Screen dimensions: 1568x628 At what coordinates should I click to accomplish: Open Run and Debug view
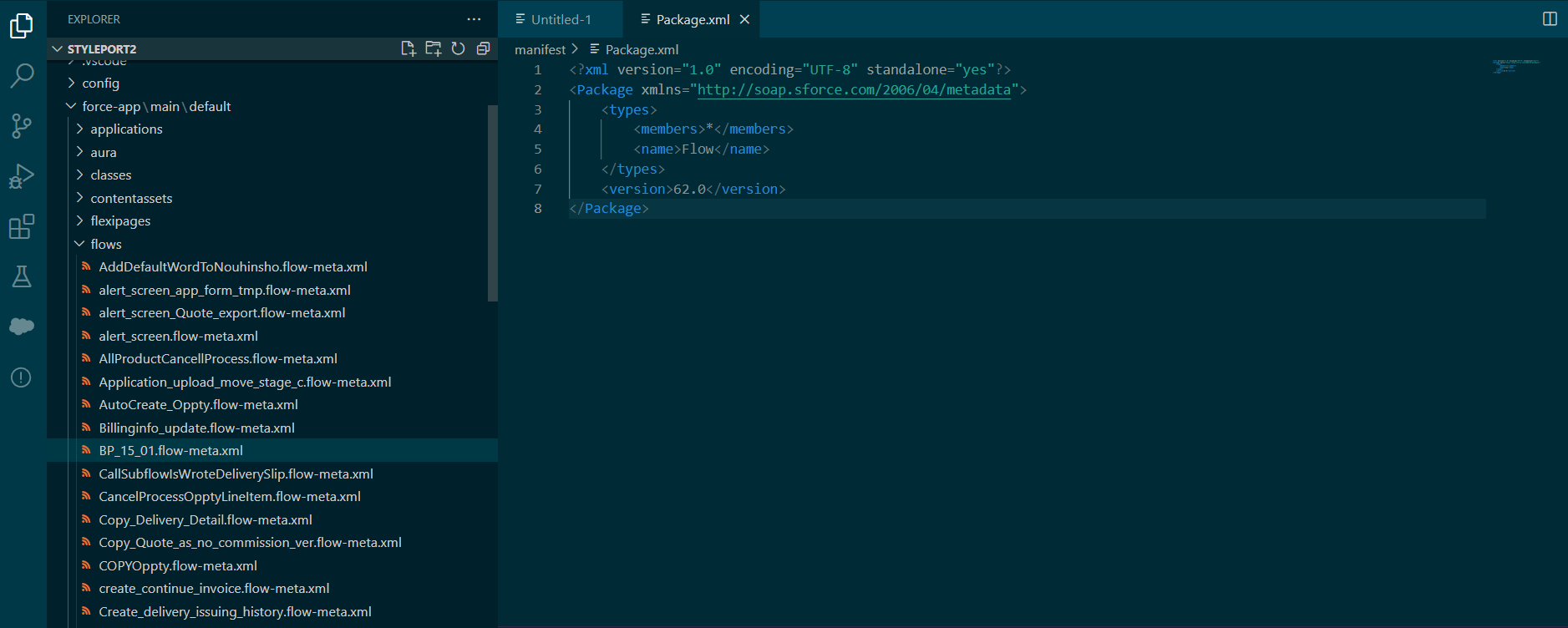22,176
